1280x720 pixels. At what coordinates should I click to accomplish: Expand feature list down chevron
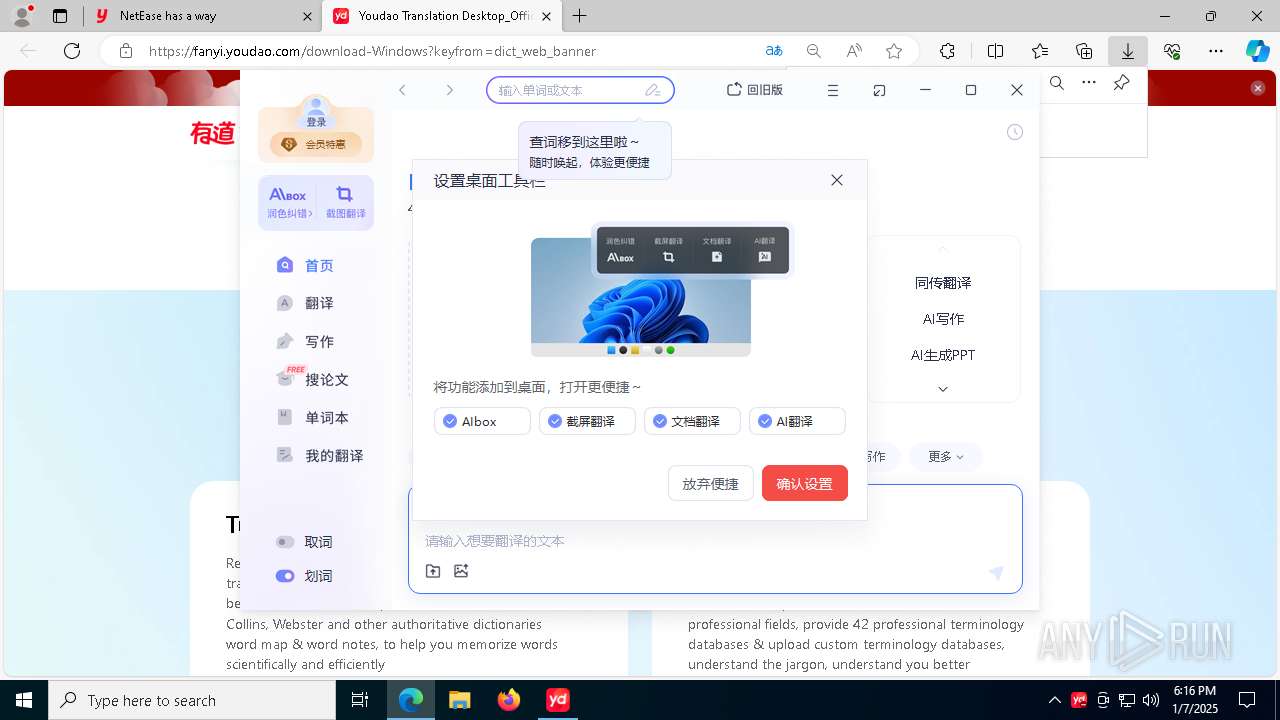[942, 389]
